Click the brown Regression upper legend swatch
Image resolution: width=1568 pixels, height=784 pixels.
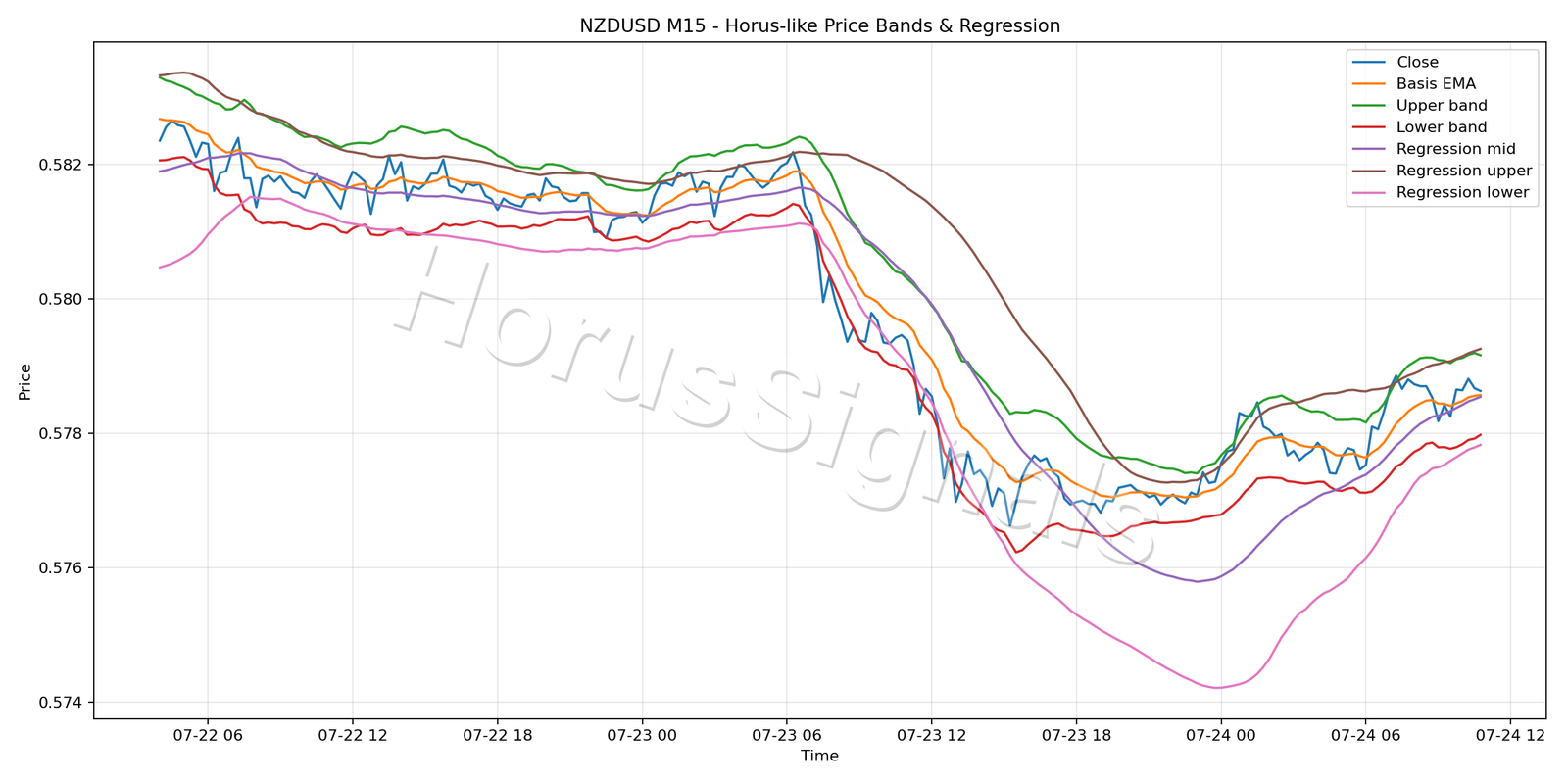pos(1369,171)
